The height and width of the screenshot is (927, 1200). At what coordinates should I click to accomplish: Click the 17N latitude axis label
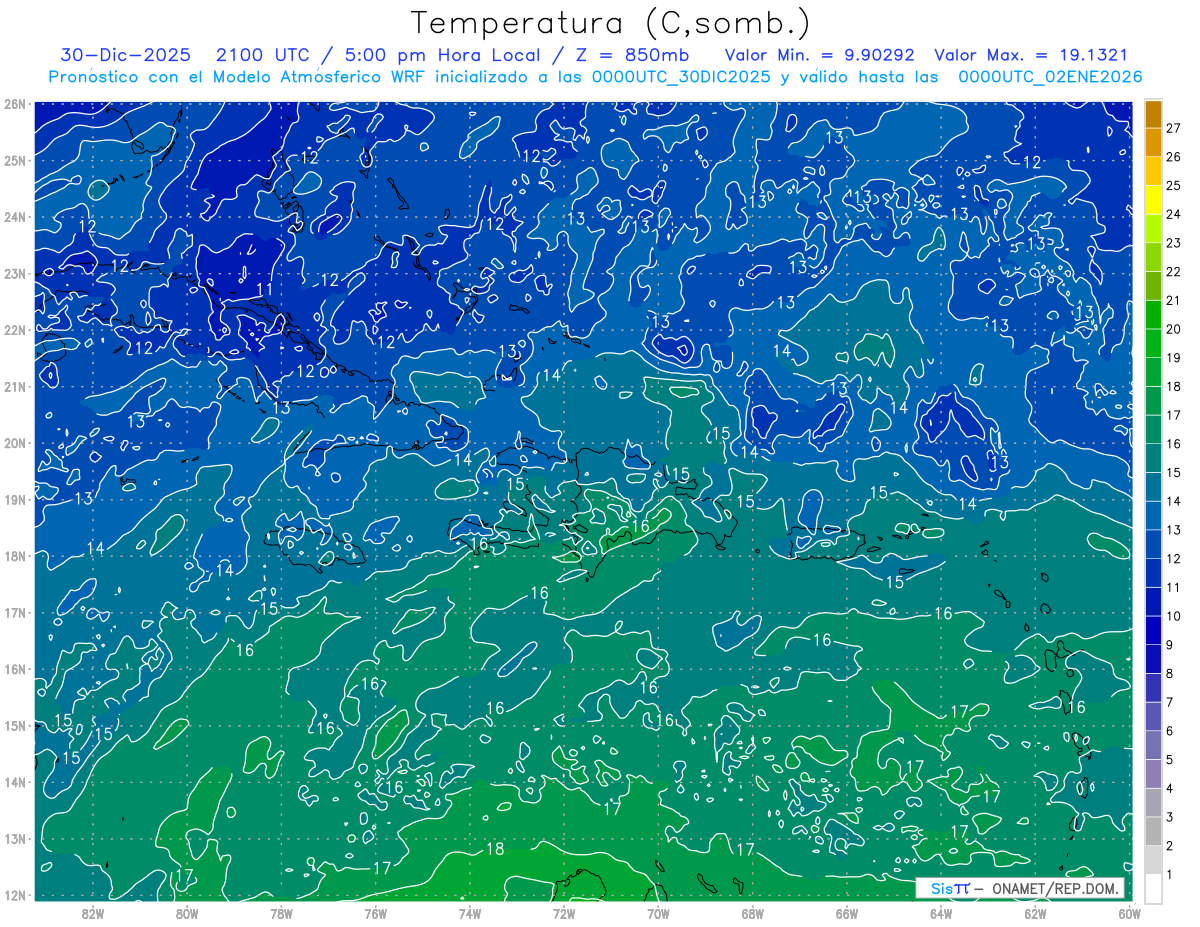pos(14,612)
